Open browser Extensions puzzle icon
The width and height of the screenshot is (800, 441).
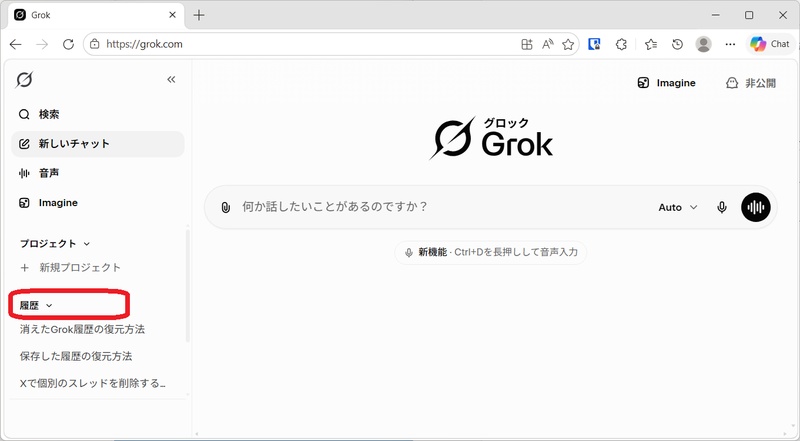[621, 44]
